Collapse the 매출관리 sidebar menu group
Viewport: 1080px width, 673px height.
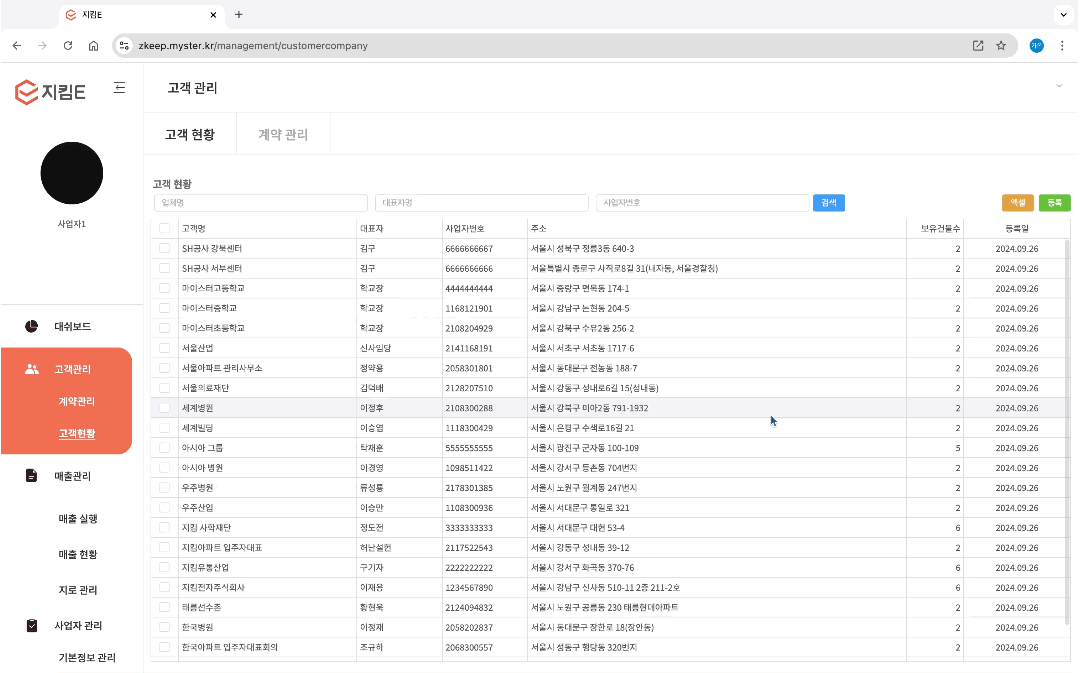pyautogui.click(x=73, y=476)
